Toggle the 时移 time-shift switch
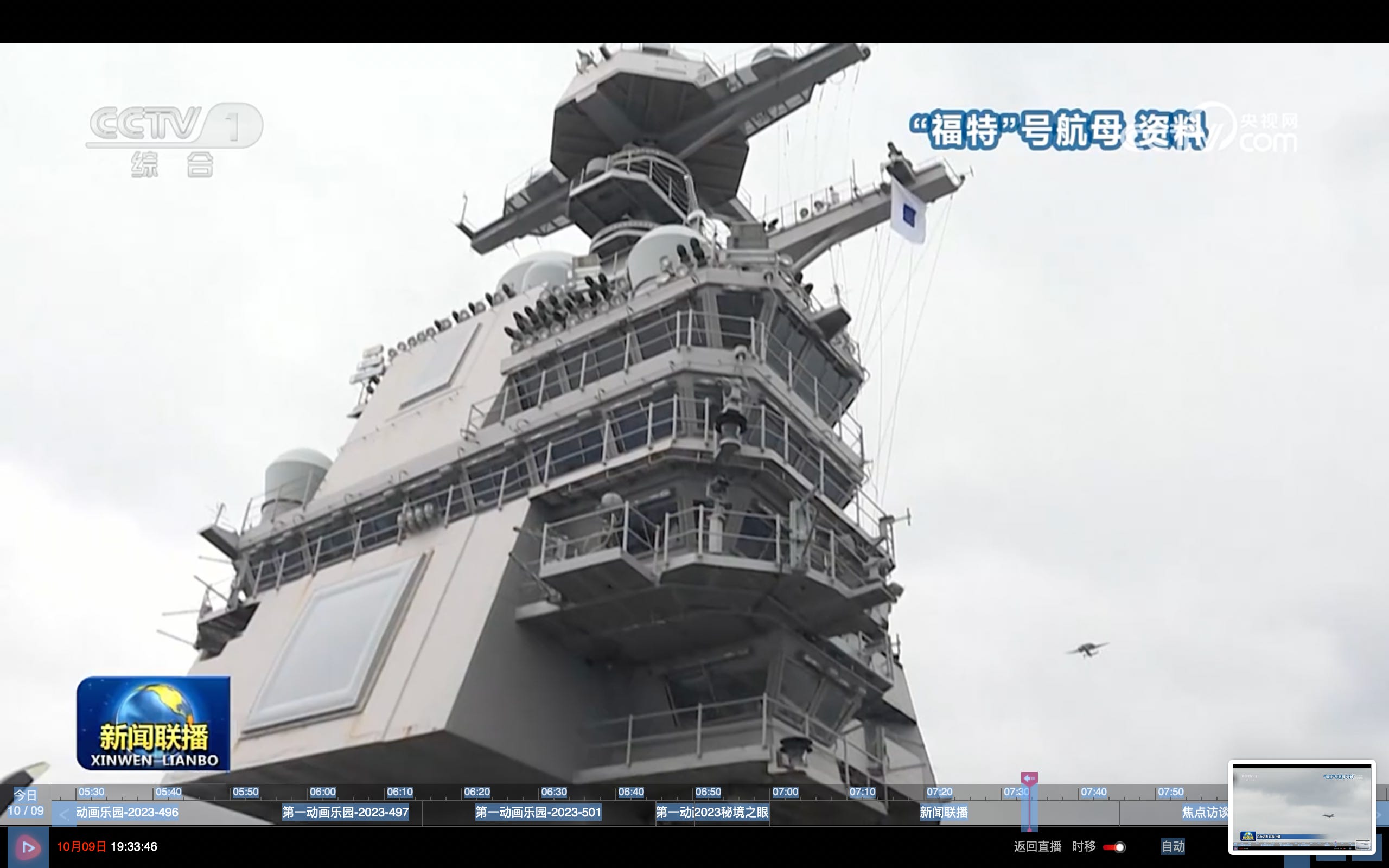The width and height of the screenshot is (1389, 868). click(x=1114, y=847)
